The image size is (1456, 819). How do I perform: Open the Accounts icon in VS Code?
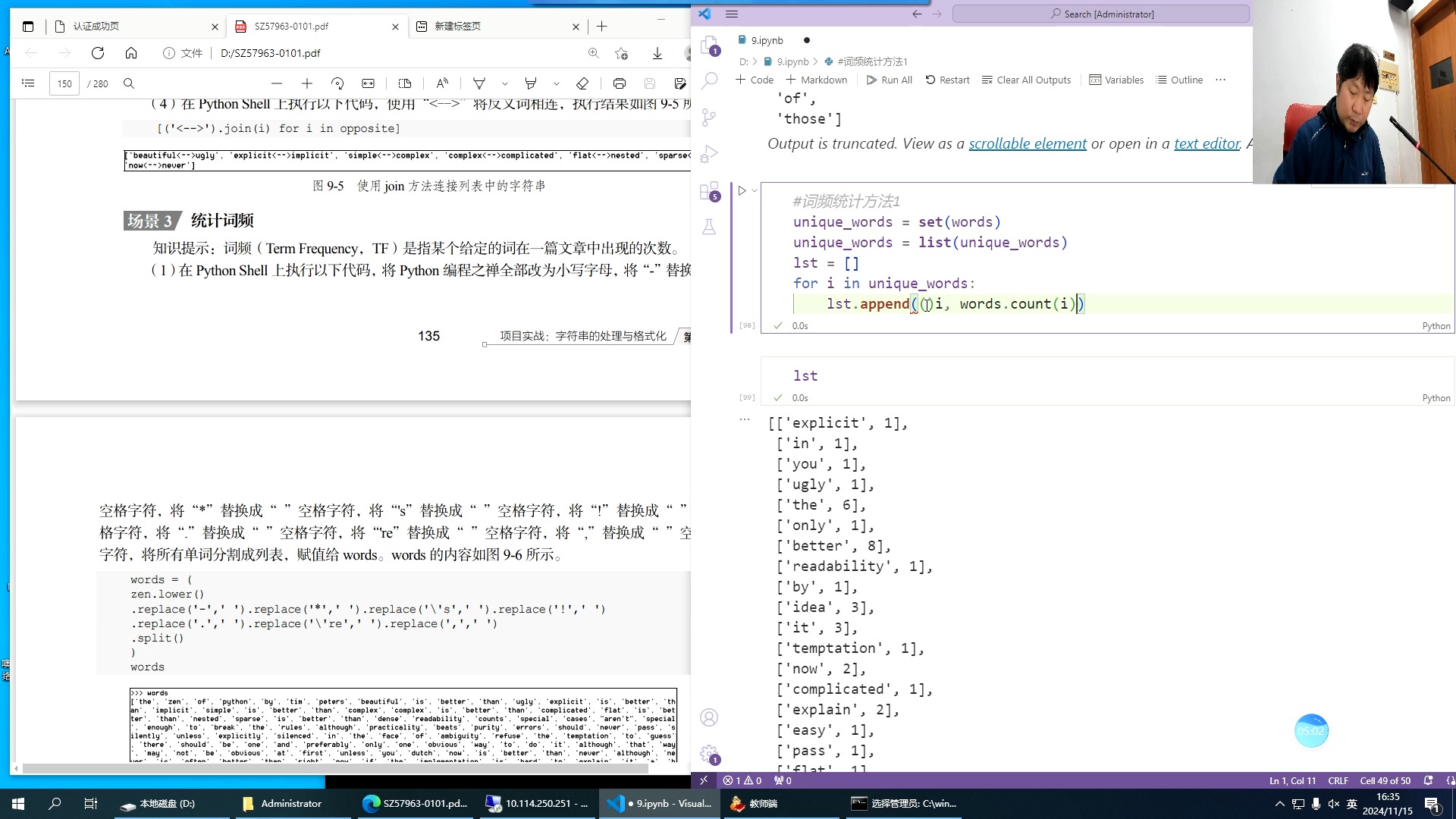709,717
